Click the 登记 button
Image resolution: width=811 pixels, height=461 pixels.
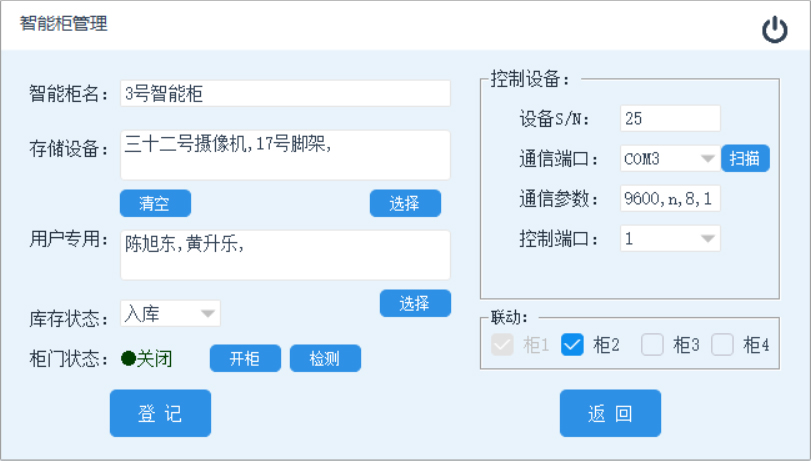160,414
